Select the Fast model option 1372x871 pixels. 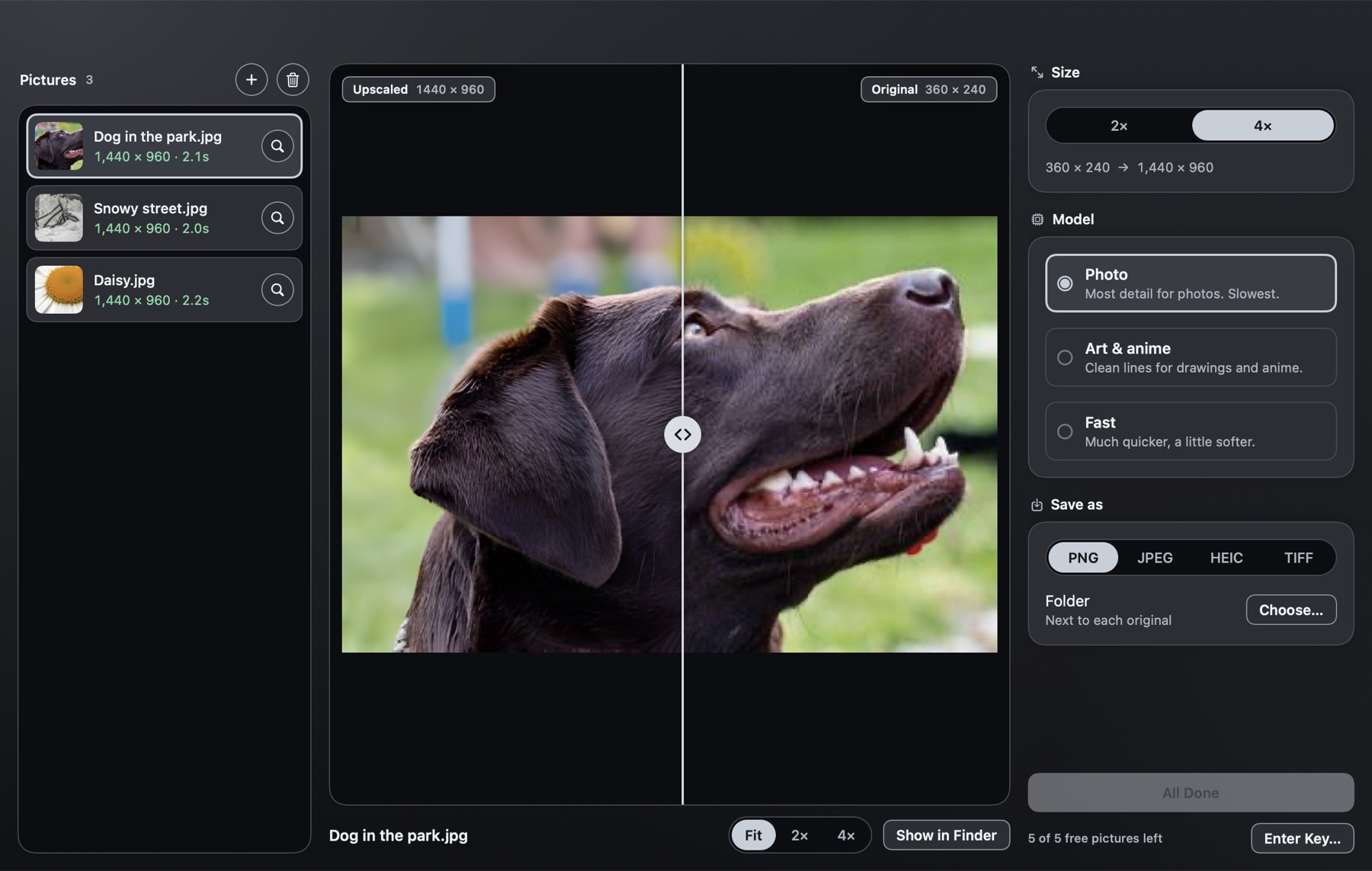(1191, 431)
